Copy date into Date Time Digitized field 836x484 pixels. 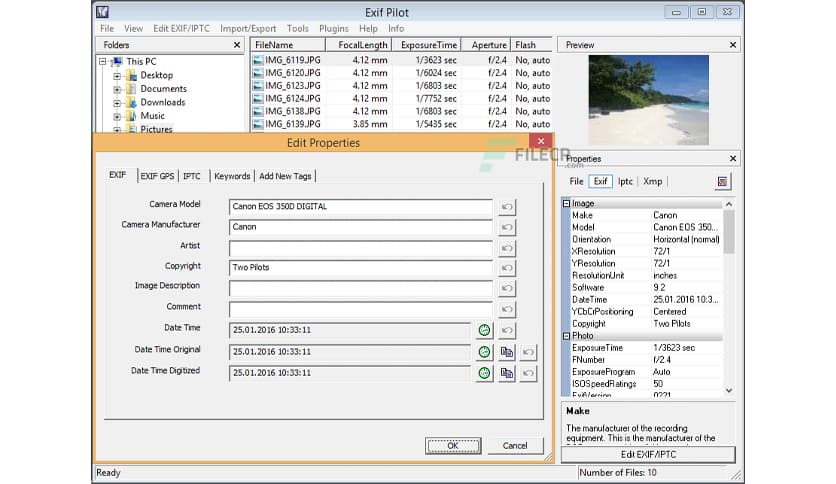(507, 373)
